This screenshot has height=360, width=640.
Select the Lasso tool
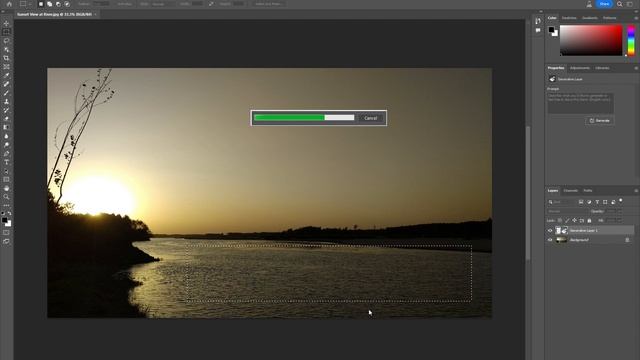tap(6, 41)
